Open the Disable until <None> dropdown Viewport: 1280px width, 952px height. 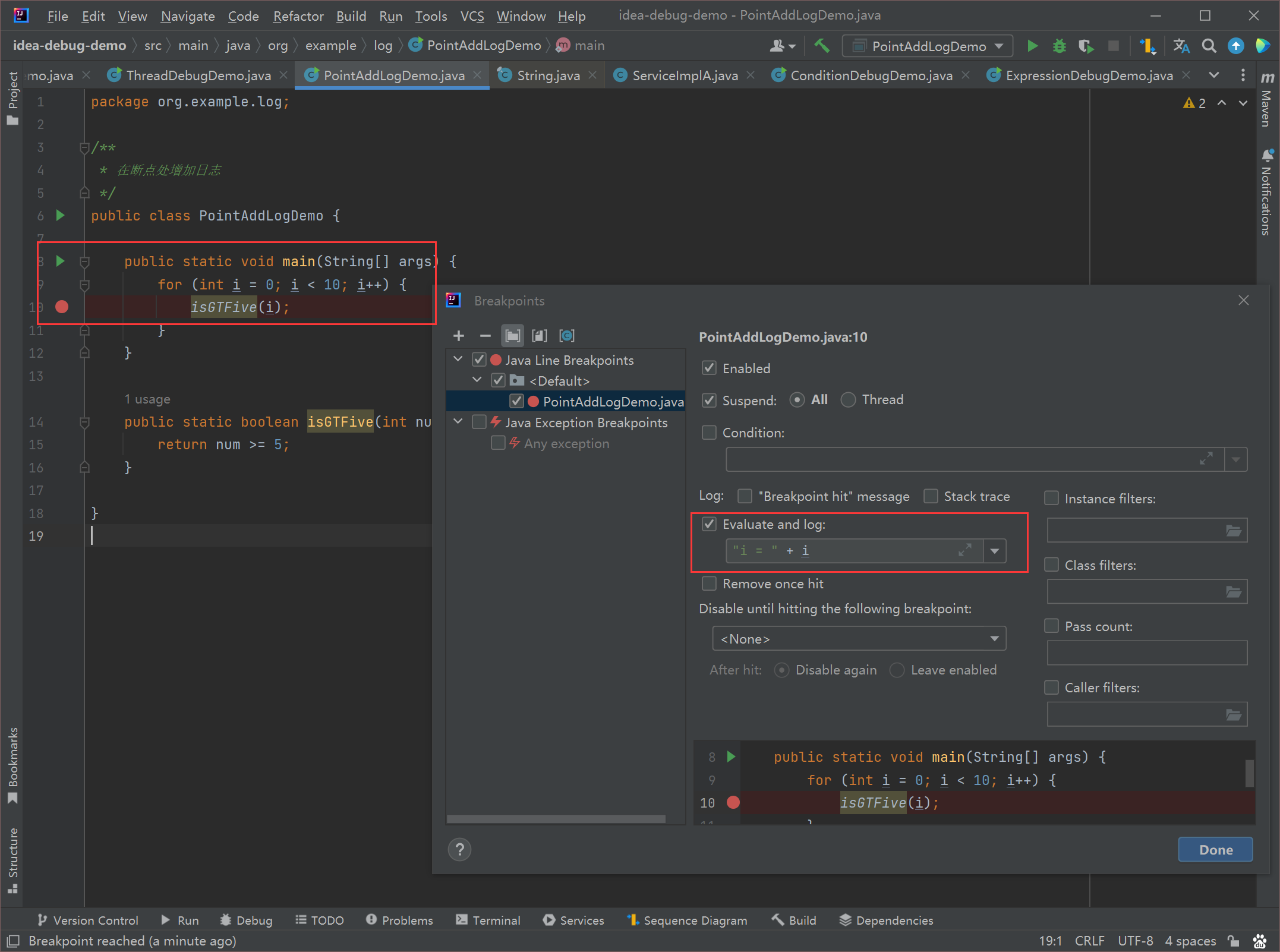(859, 639)
